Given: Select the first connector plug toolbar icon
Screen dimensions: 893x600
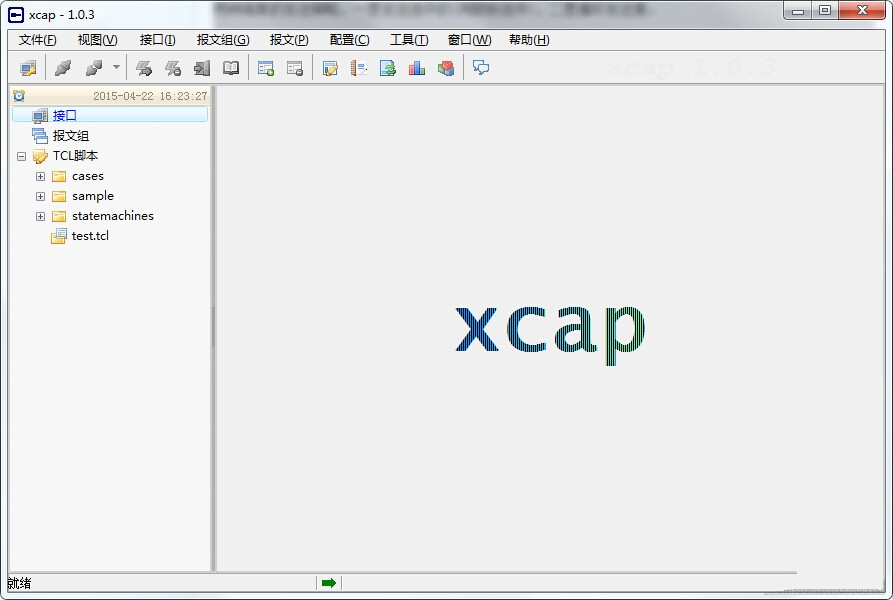Looking at the screenshot, I should click(60, 67).
